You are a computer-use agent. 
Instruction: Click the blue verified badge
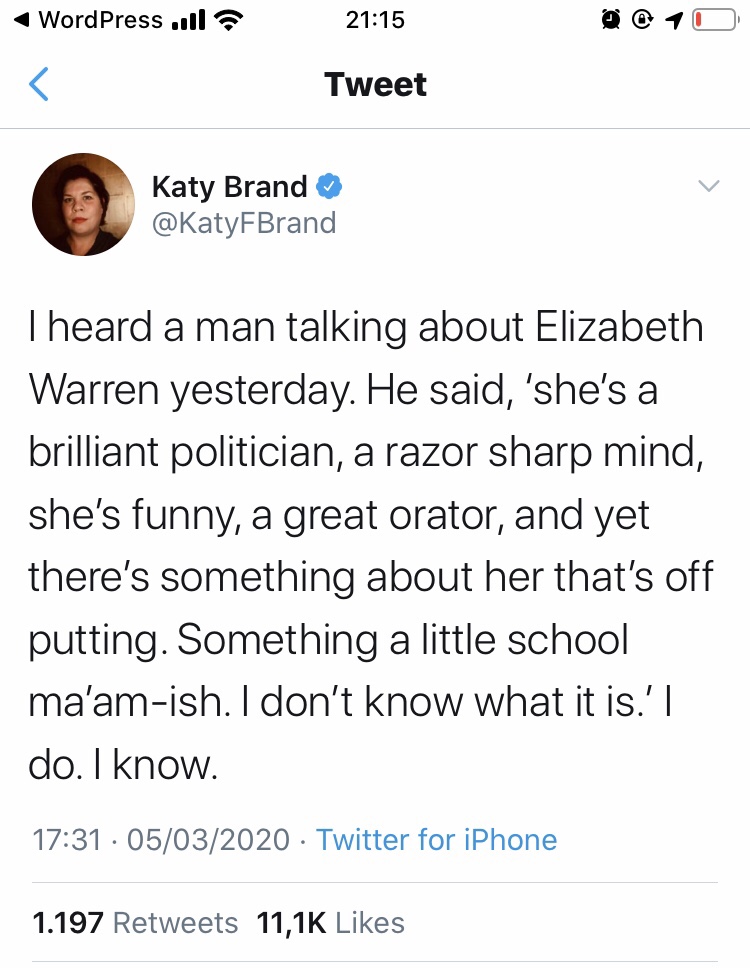330,186
